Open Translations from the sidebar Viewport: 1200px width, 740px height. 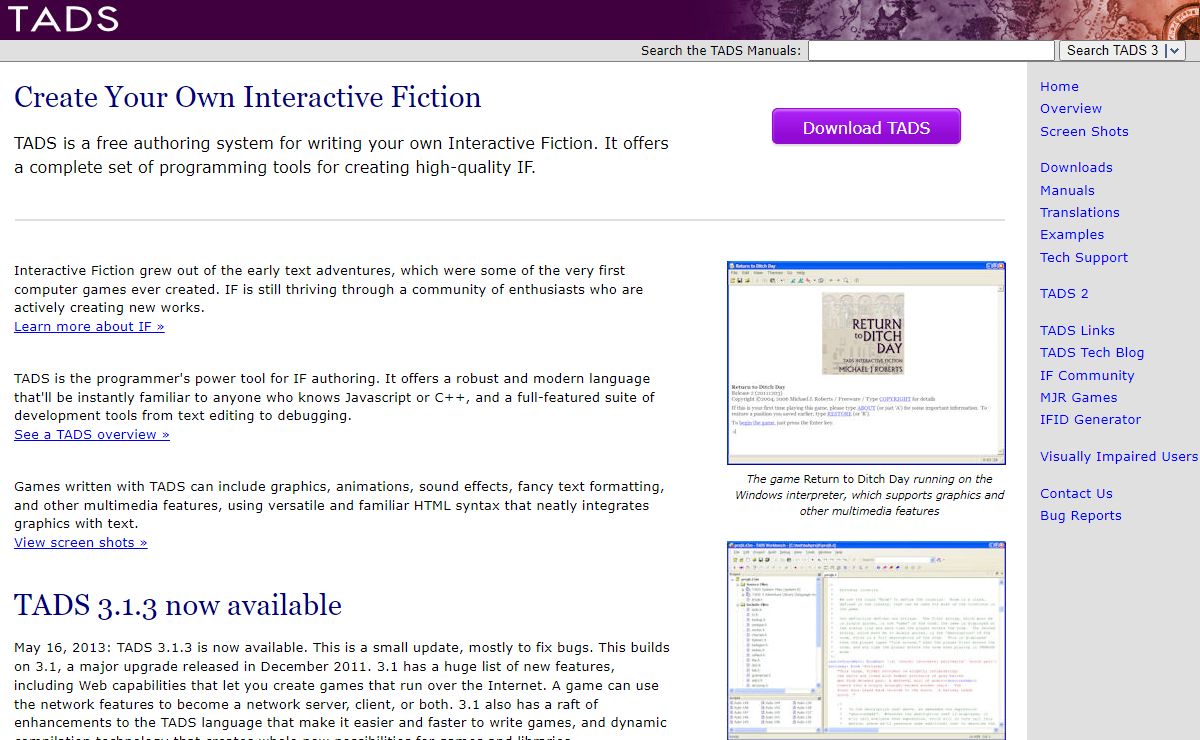tap(1080, 212)
